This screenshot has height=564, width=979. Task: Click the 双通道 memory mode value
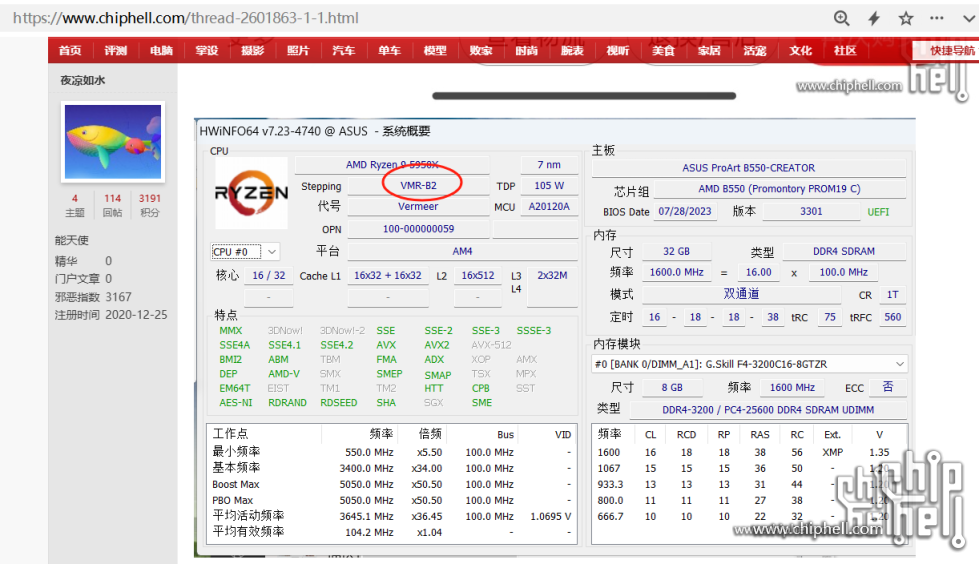coord(742,294)
